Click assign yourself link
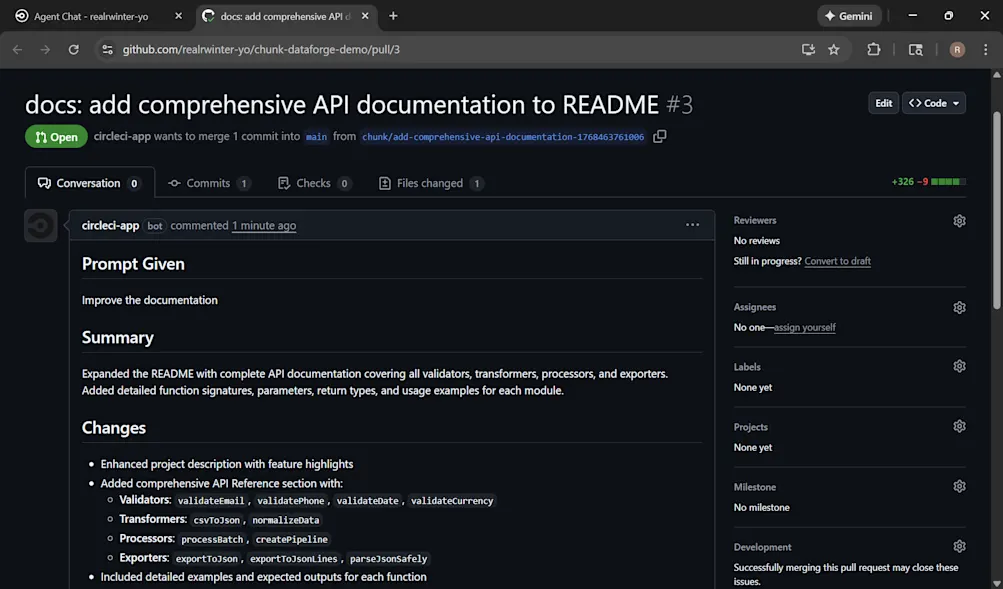This screenshot has height=589, width=1003. (804, 327)
